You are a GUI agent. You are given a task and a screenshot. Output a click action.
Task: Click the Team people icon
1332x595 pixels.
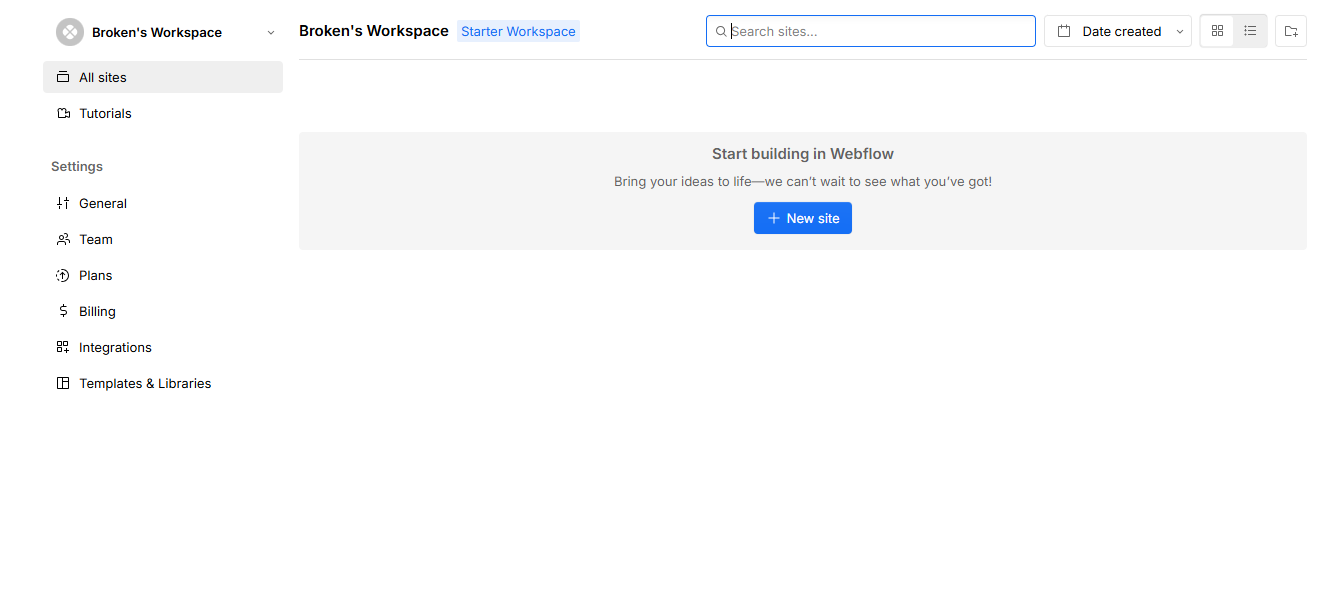pos(63,239)
